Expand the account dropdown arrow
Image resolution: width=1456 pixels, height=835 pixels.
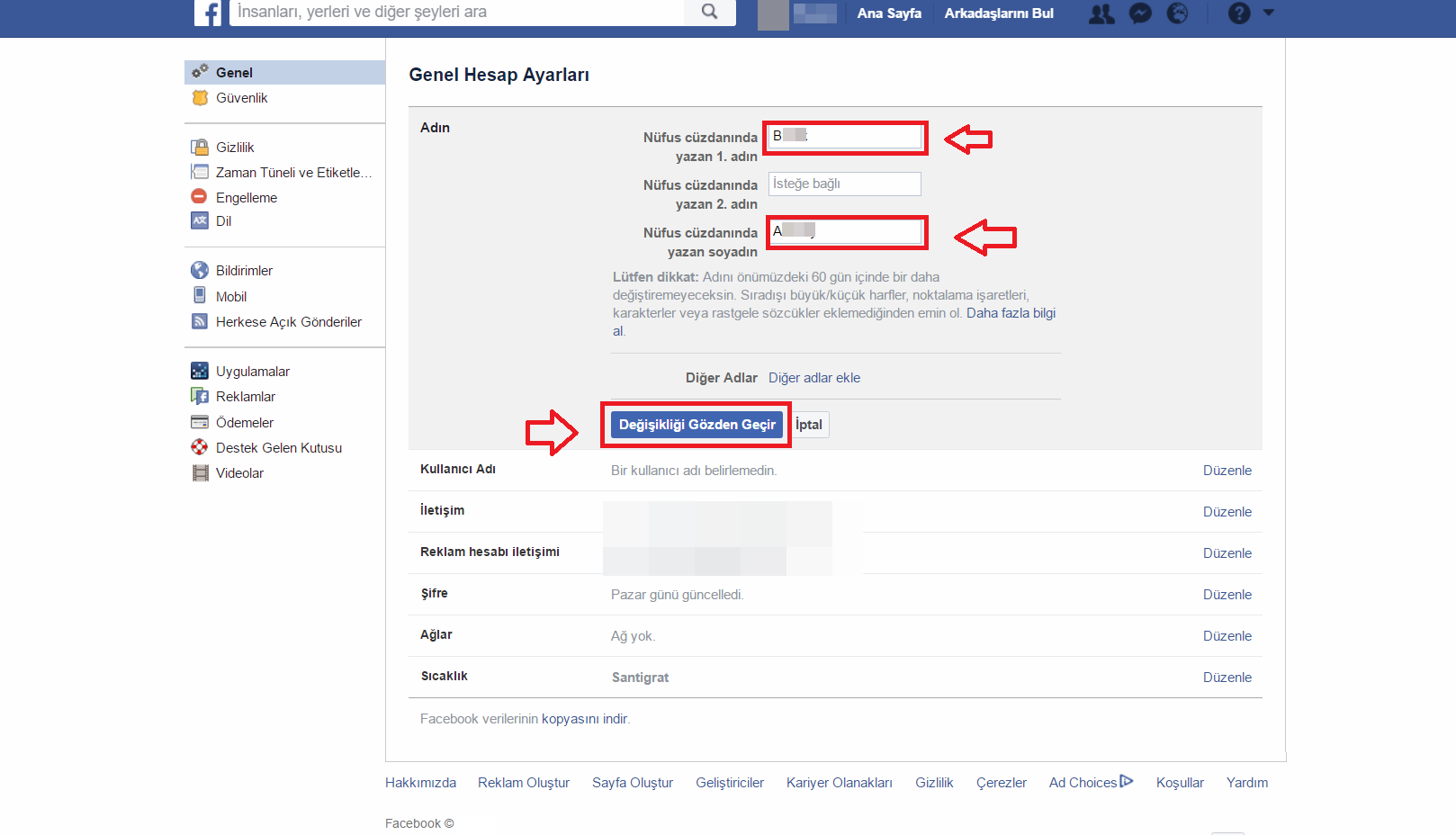[x=1269, y=13]
